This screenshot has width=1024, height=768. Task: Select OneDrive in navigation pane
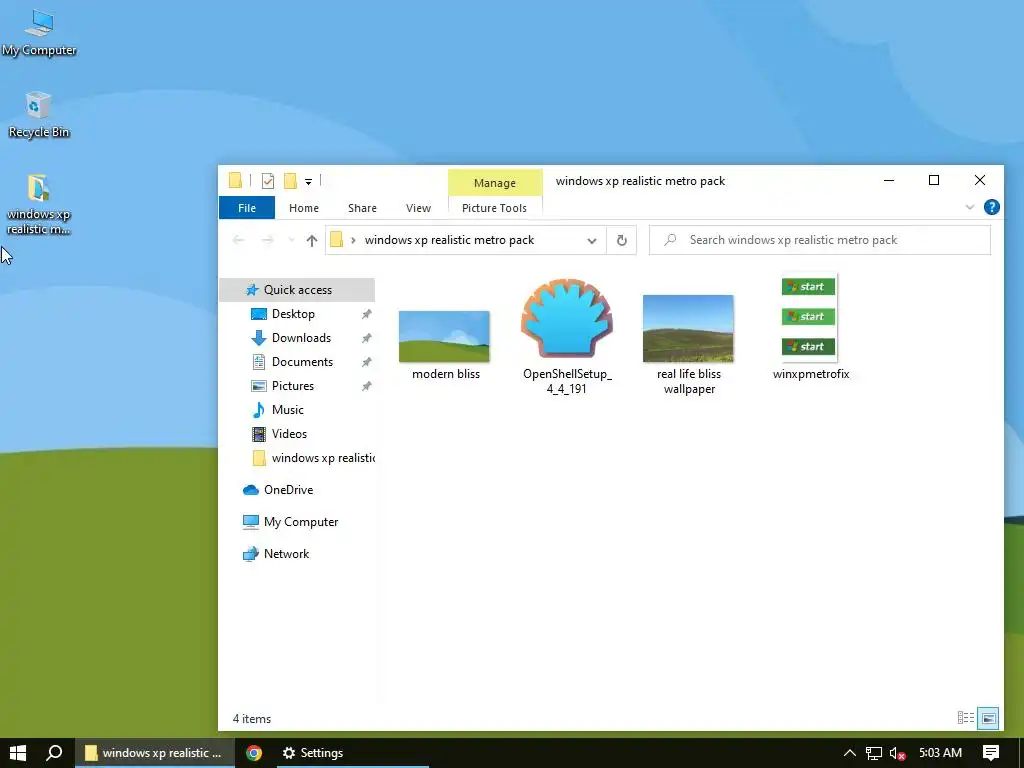pyautogui.click(x=288, y=490)
